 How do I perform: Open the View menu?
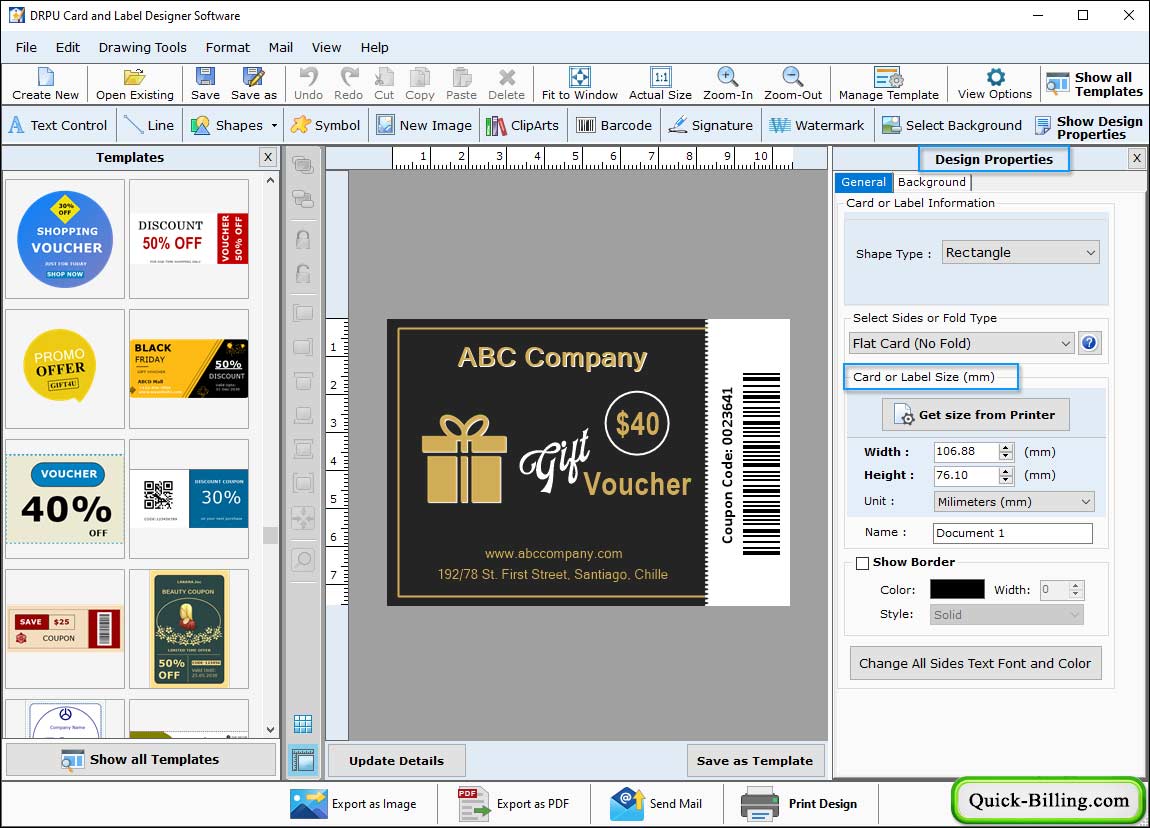pos(326,47)
